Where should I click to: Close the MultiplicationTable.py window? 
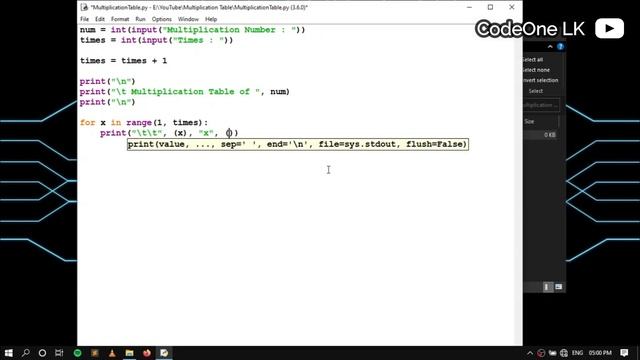[x=512, y=7]
